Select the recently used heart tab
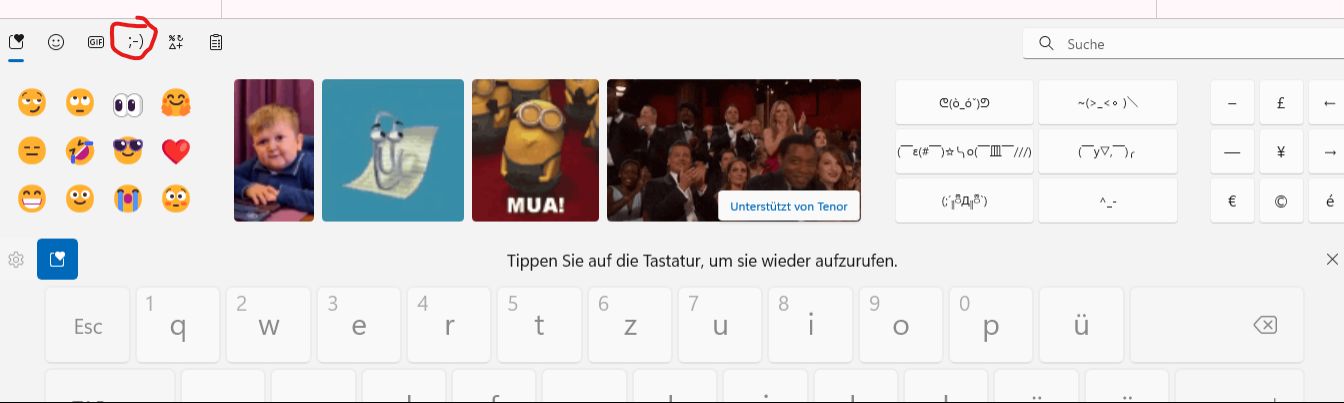The image size is (1344, 403). (x=16, y=42)
